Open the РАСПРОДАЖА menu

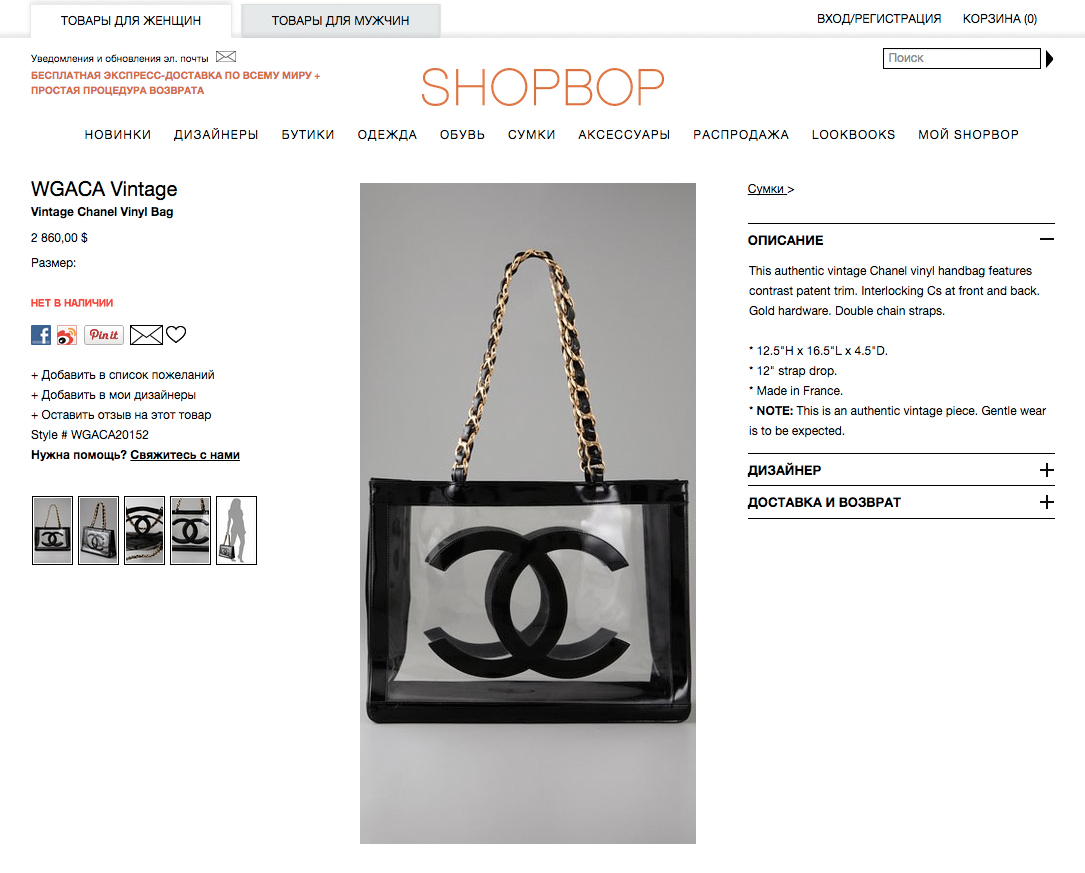click(741, 135)
